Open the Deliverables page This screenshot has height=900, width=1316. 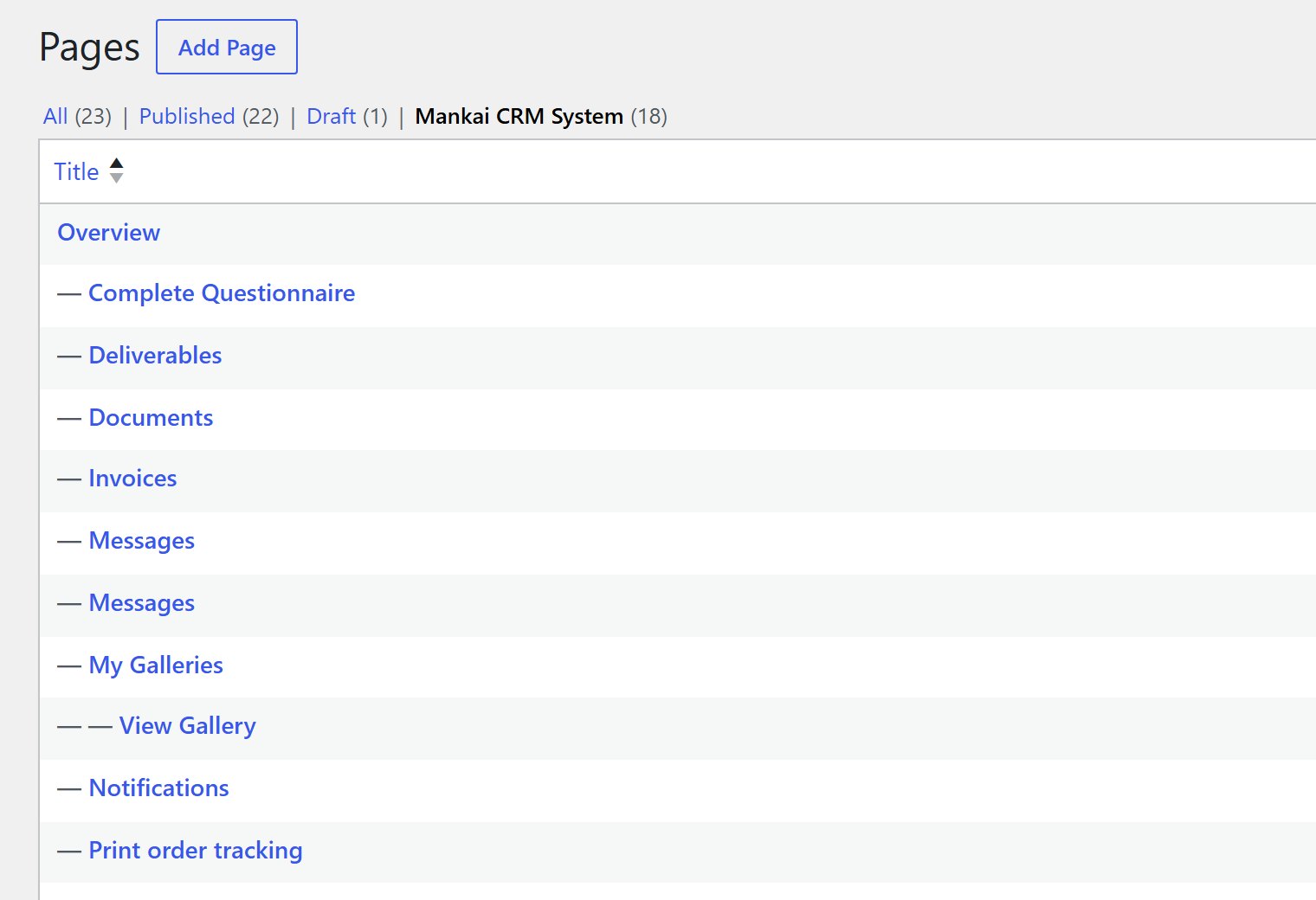(155, 355)
